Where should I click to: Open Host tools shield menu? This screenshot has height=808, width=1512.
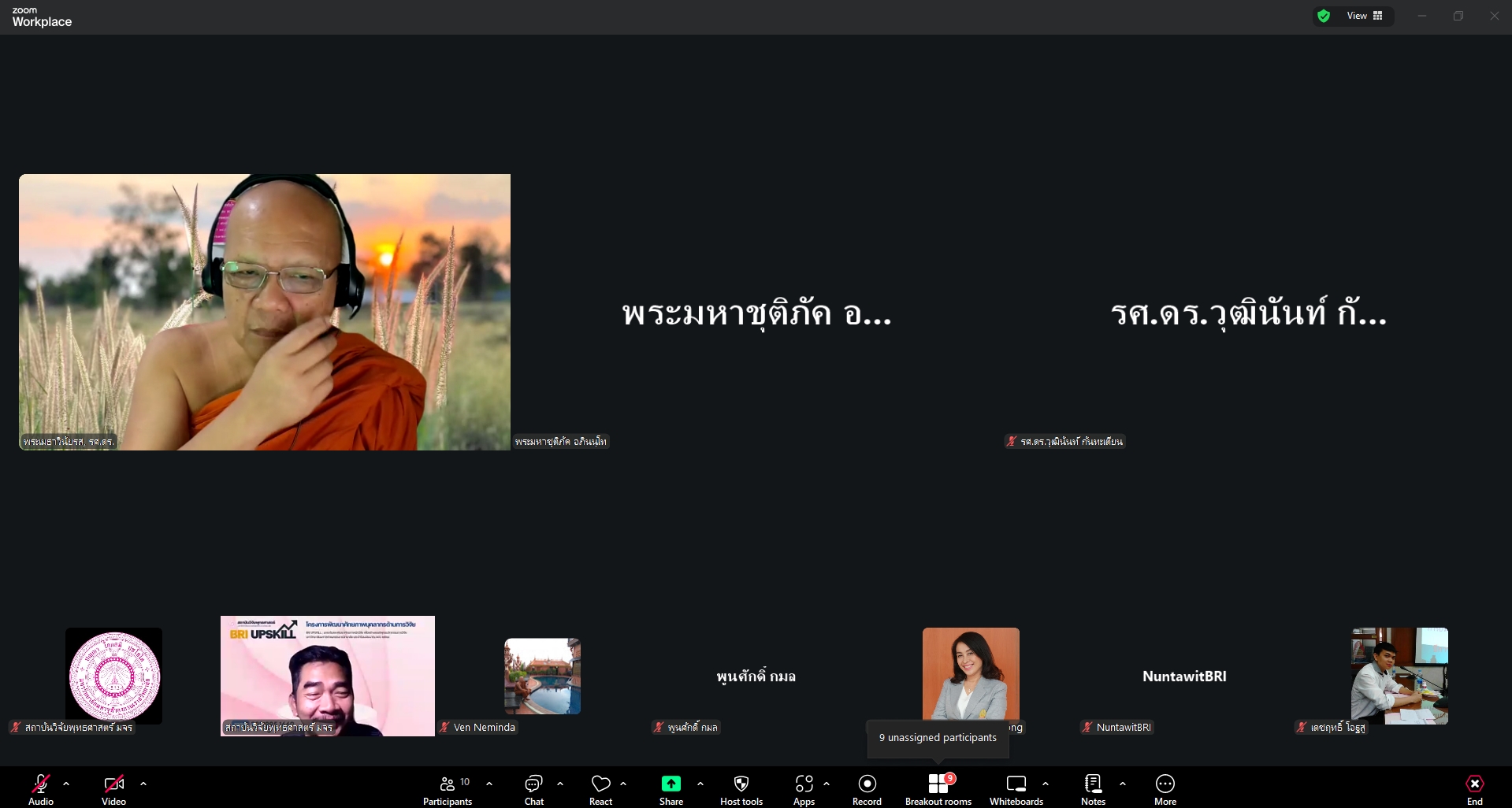741,788
